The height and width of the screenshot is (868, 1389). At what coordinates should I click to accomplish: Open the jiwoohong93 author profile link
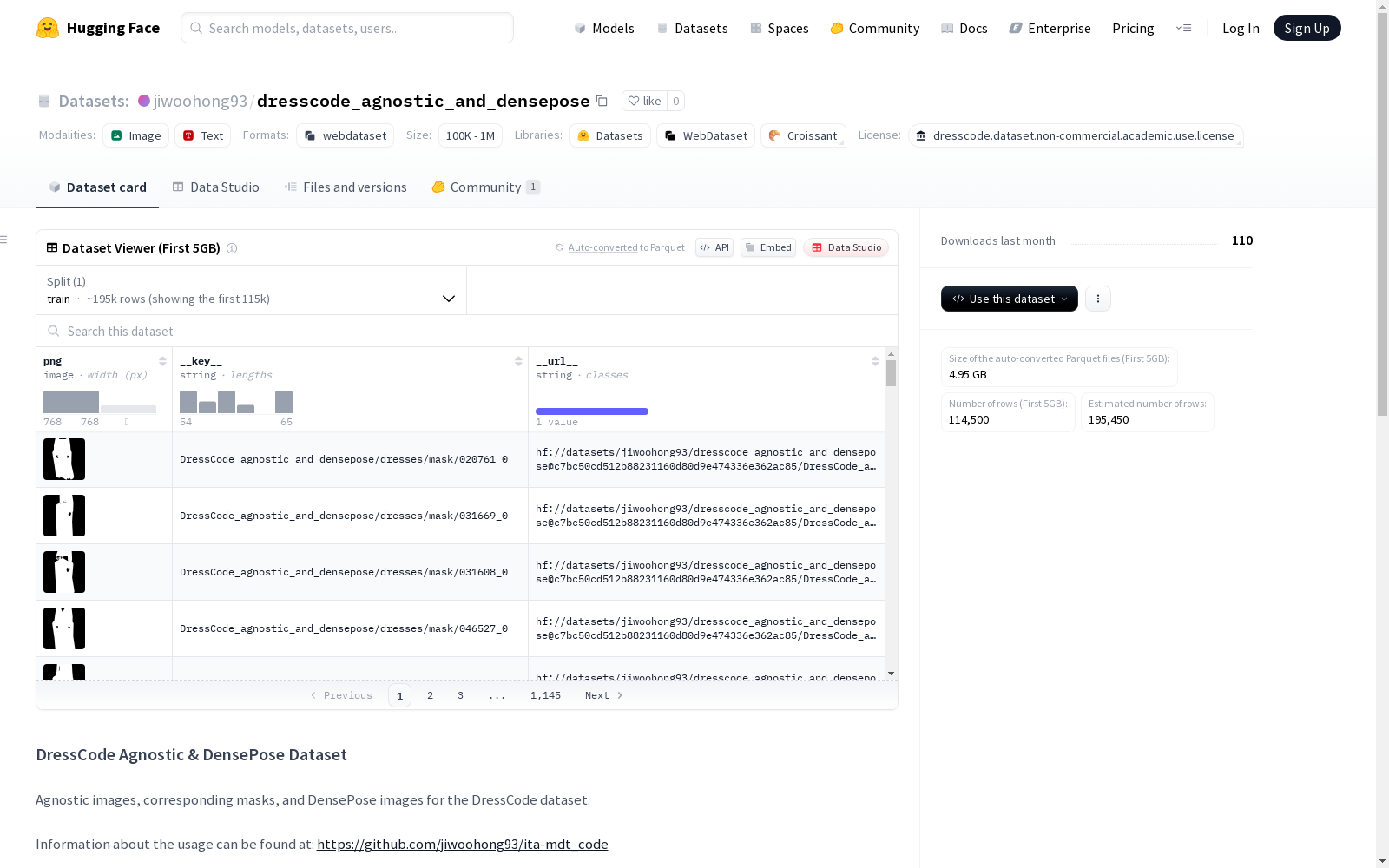coord(201,101)
